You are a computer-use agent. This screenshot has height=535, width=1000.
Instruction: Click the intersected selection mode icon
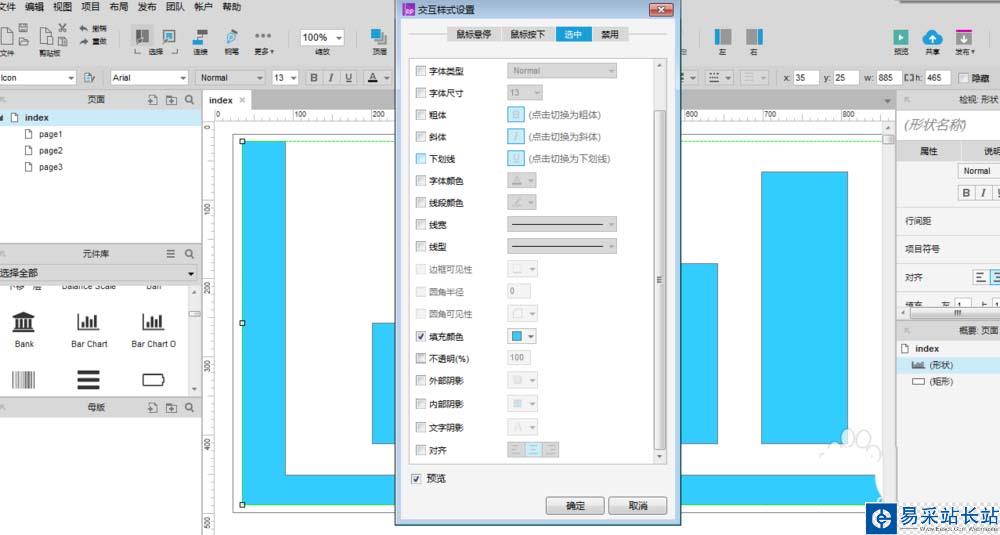pos(143,36)
